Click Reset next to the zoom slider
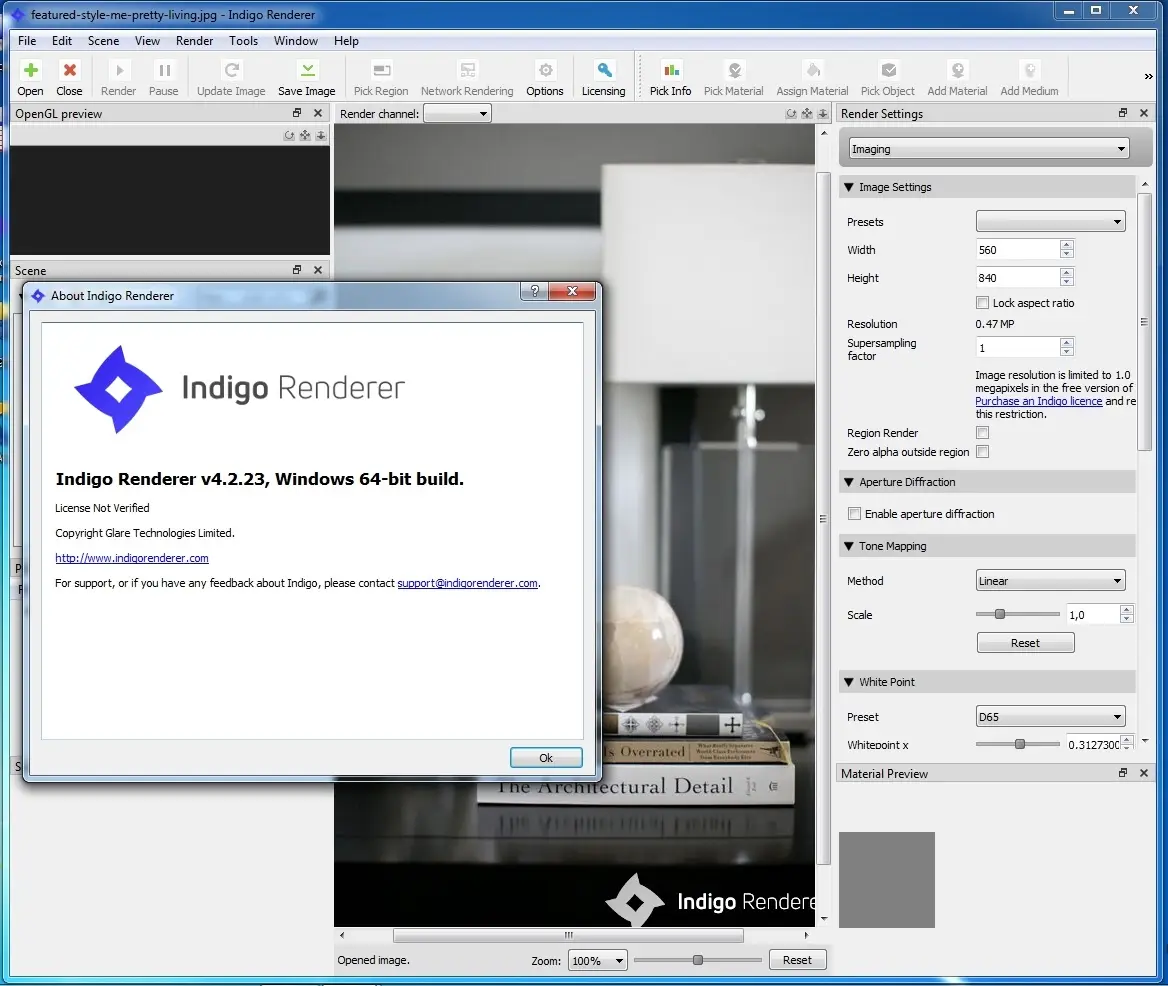Screen dimensions: 1168x986 pyautogui.click(x=797, y=960)
